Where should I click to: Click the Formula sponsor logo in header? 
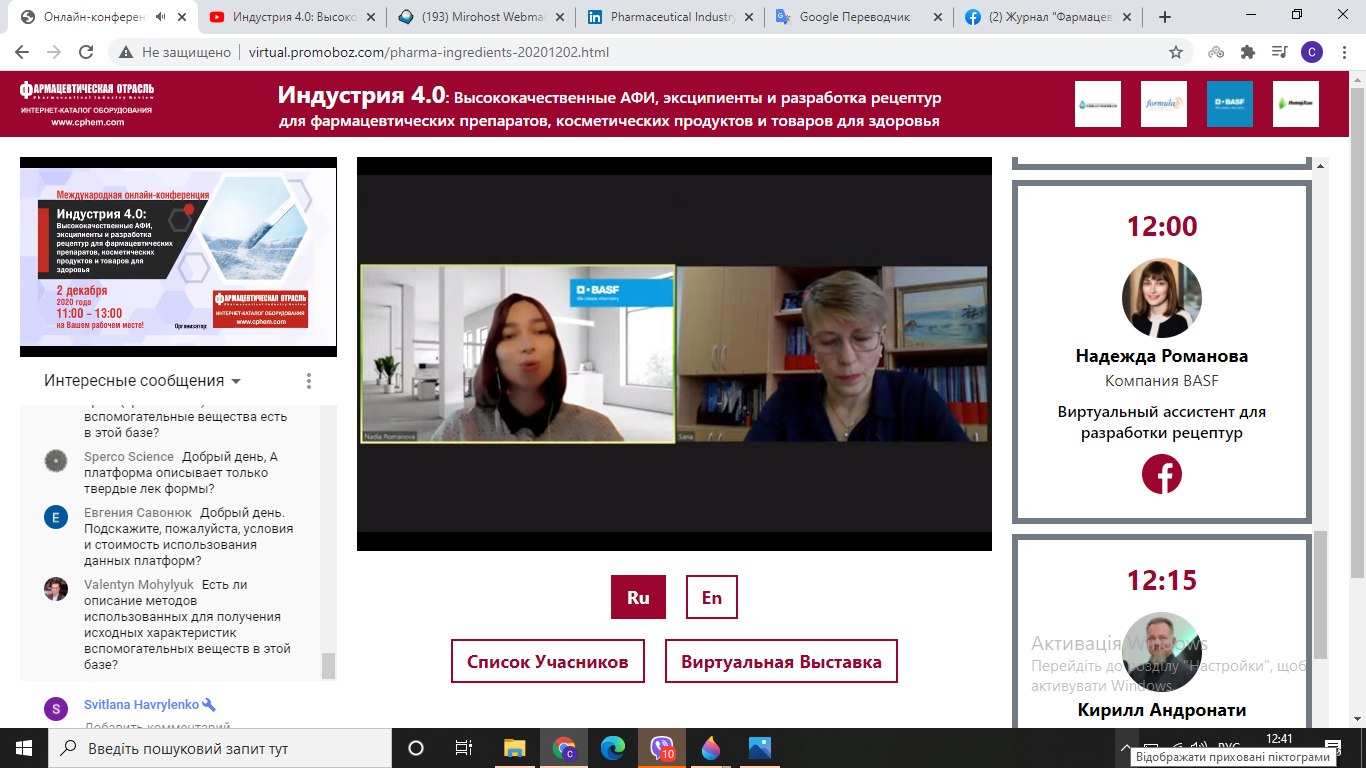[x=1163, y=104]
